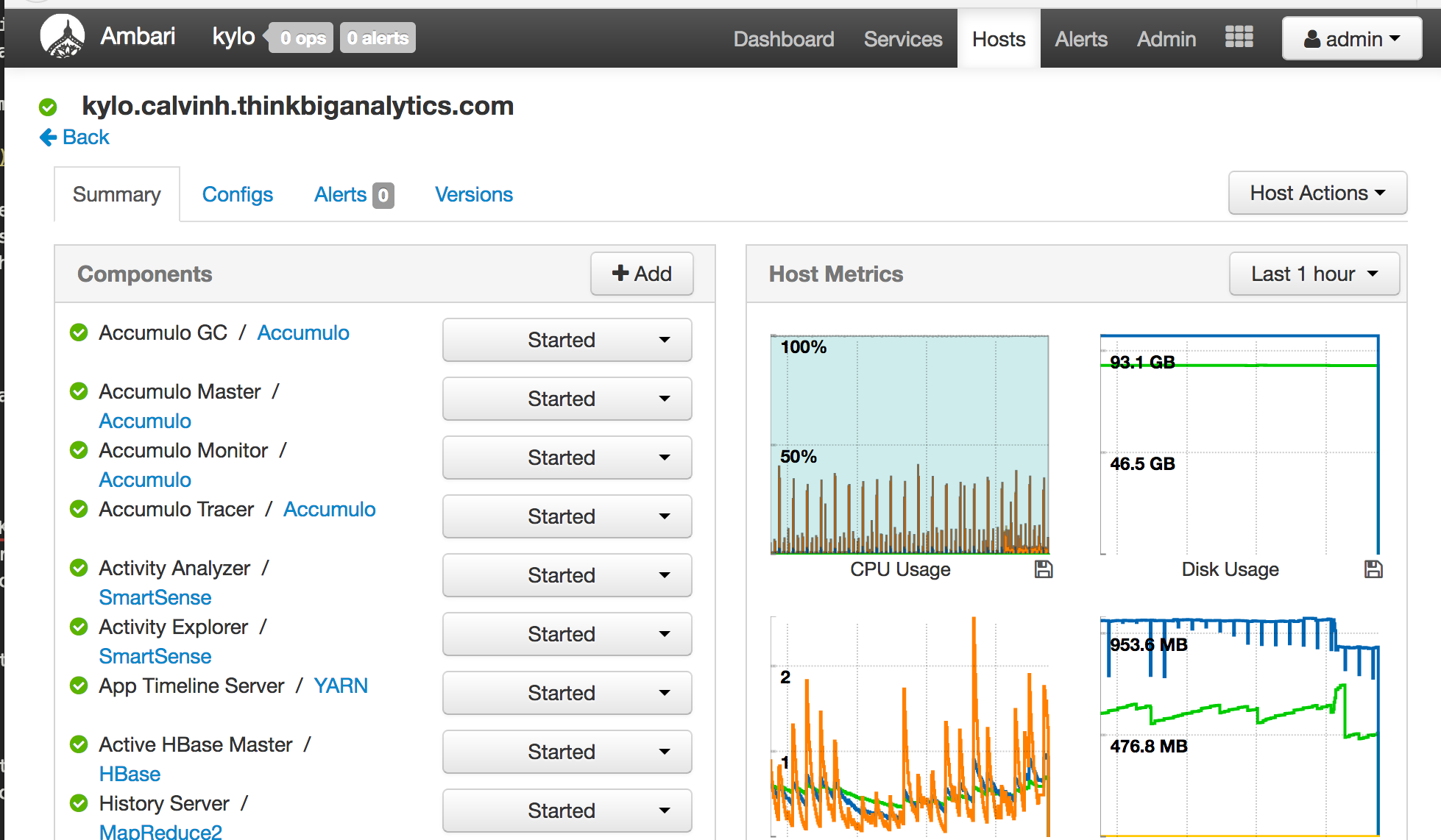The width and height of the screenshot is (1441, 840).
Task: Switch to the Configs tab
Action: coord(238,194)
